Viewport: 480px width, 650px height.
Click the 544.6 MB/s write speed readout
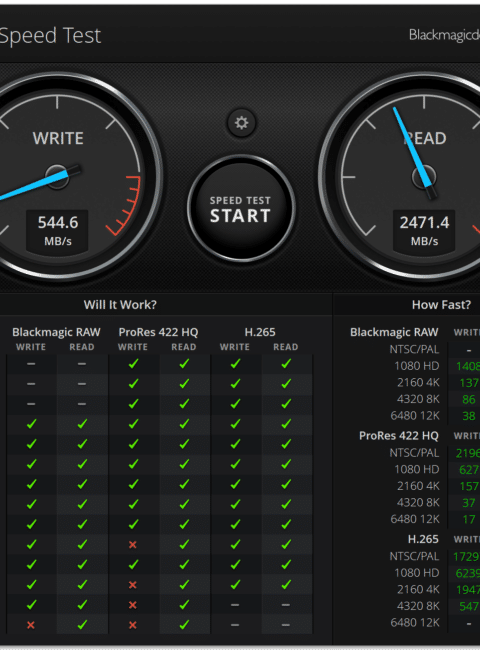[58, 230]
